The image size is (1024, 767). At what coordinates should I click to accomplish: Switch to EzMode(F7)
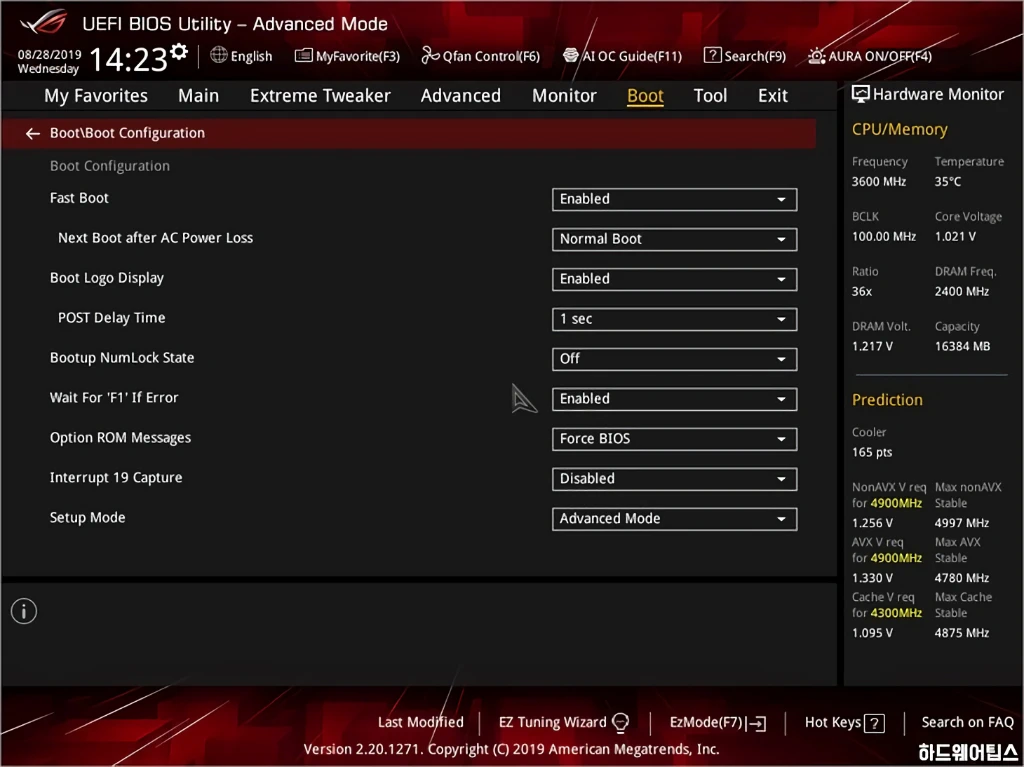[x=718, y=723]
